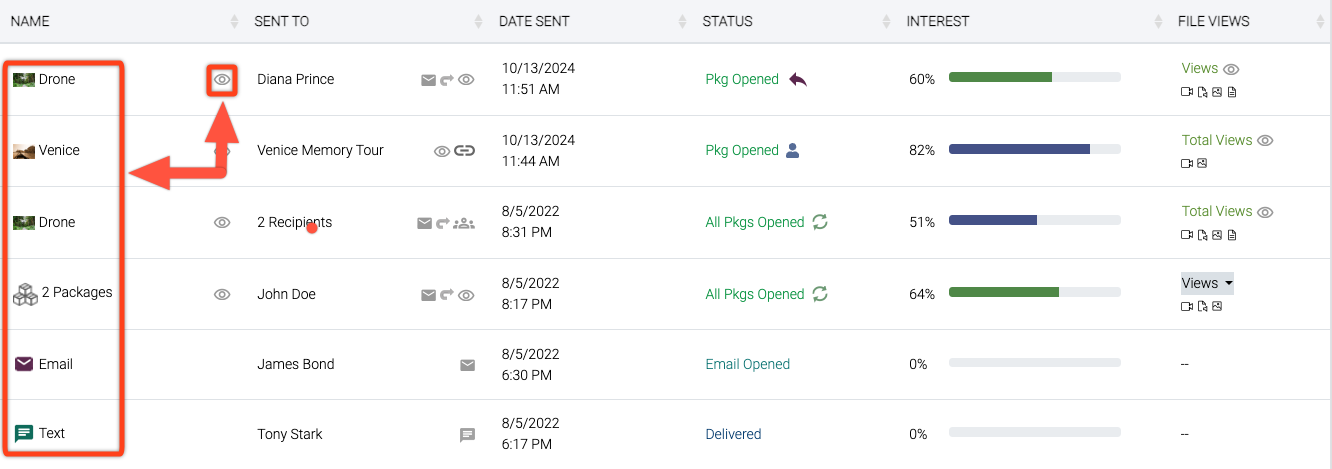Click the text message icon for Tony Stark

tap(467, 435)
